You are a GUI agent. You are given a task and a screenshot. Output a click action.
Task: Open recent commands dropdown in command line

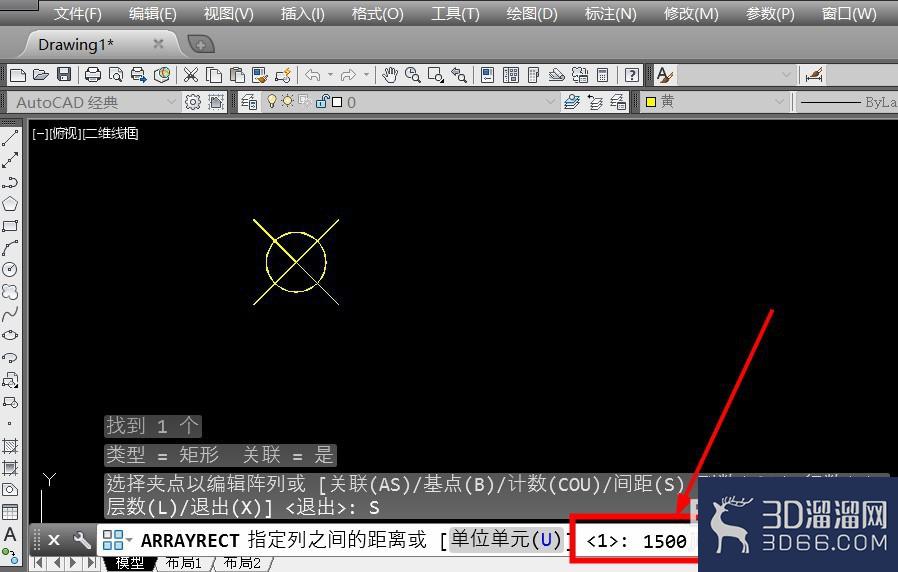[x=129, y=539]
